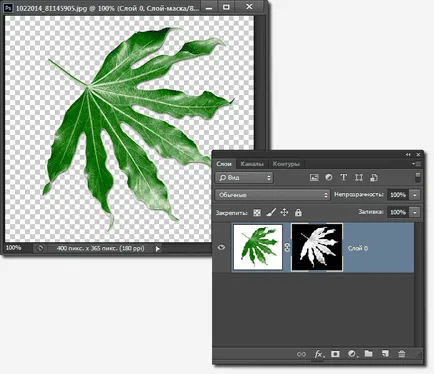Lock all with the padlock icon
The width and height of the screenshot is (434, 374).
[x=298, y=212]
